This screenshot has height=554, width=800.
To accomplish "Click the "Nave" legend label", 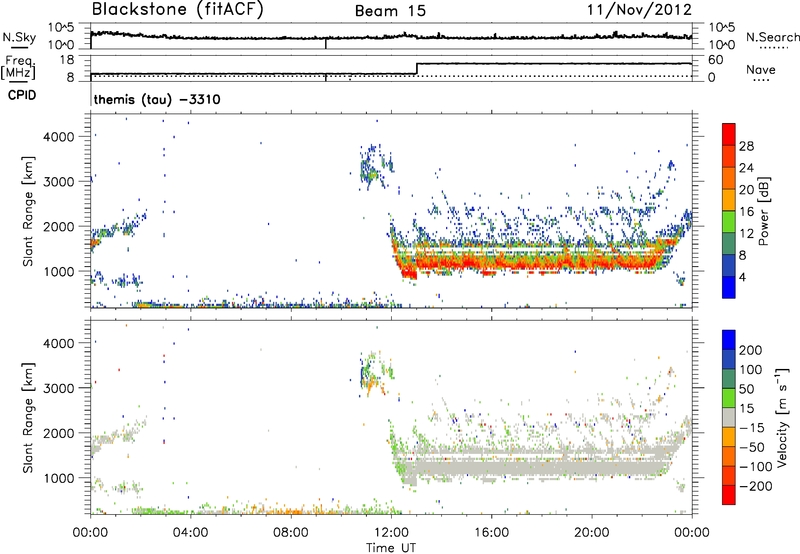I will click(x=761, y=70).
